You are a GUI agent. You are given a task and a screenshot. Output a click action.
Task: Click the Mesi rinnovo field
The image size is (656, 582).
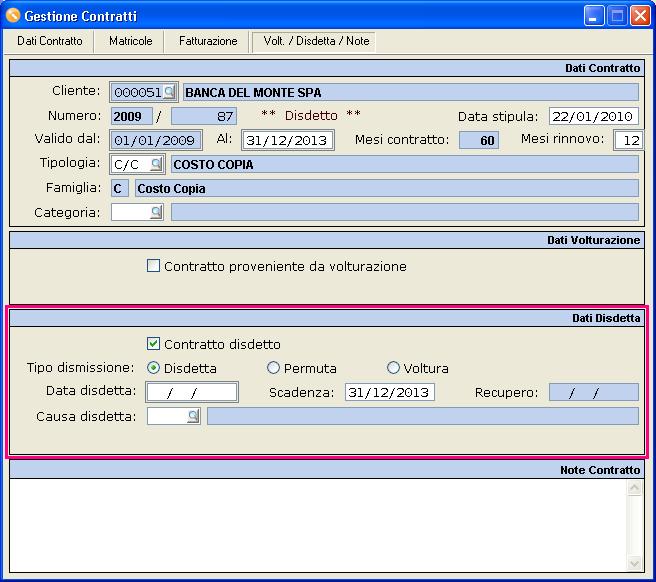628,140
